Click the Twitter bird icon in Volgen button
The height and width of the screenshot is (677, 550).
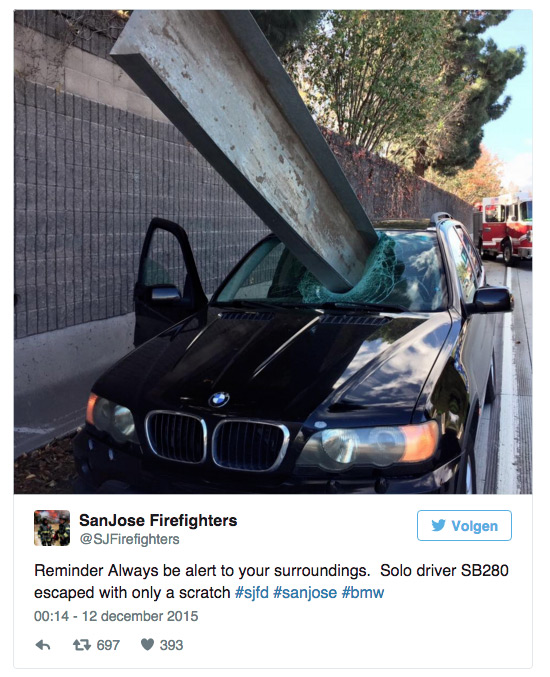coord(438,525)
